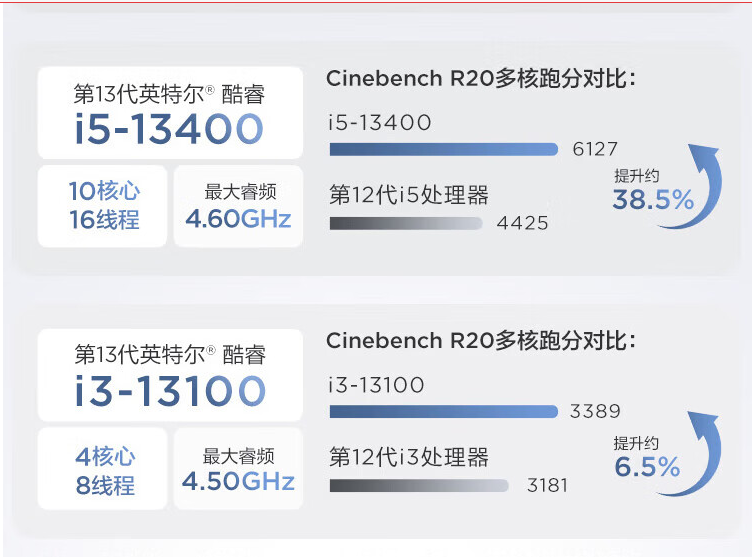Click the 10核心 16线程 spec box
Screen dimensions: 752x557
pos(103,205)
